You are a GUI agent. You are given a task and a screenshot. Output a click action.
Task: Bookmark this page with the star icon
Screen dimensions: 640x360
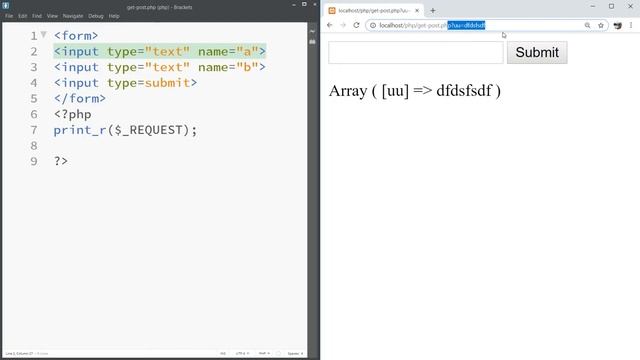point(601,25)
